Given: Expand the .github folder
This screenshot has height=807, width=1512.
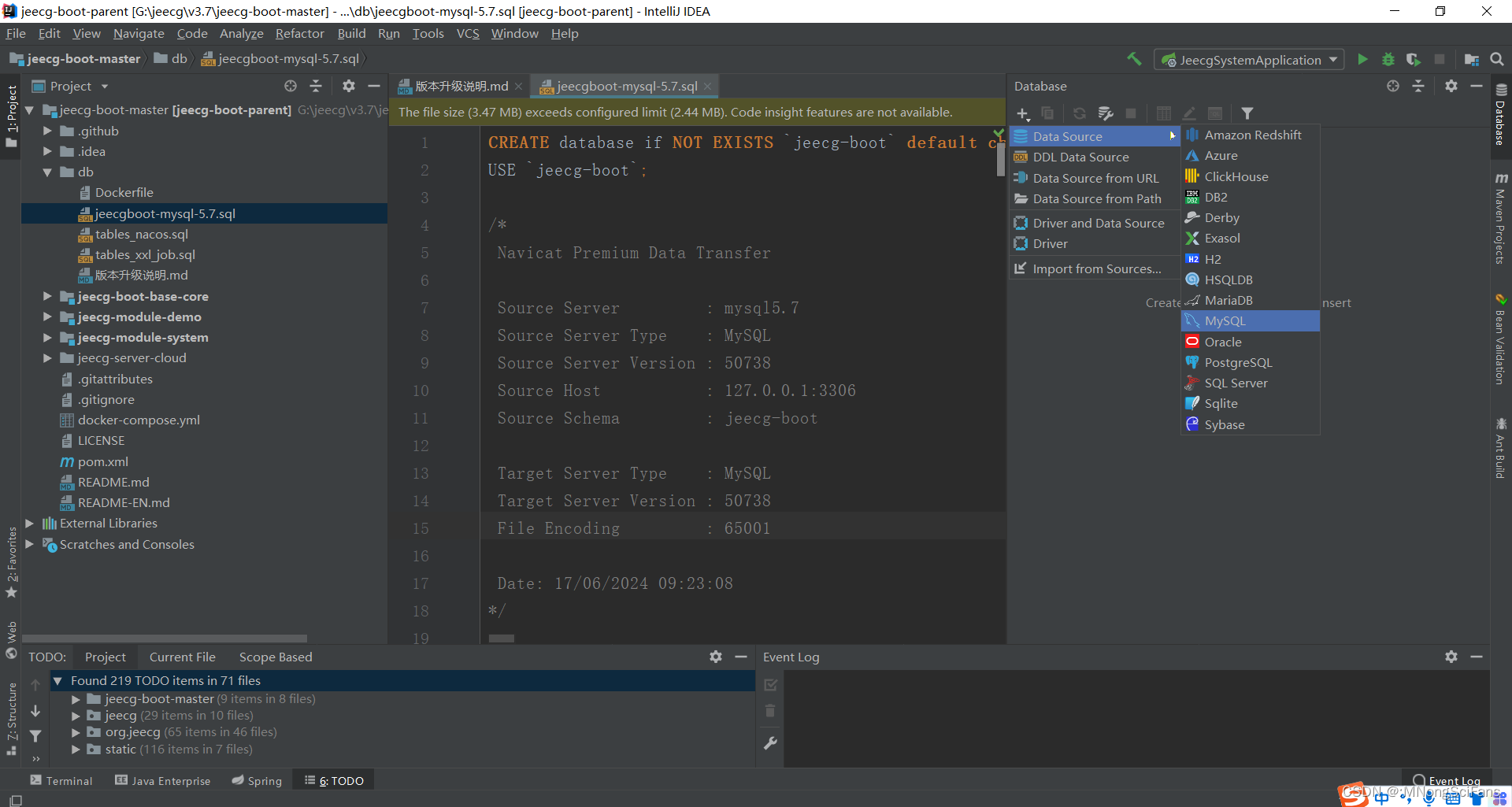Looking at the screenshot, I should point(47,131).
